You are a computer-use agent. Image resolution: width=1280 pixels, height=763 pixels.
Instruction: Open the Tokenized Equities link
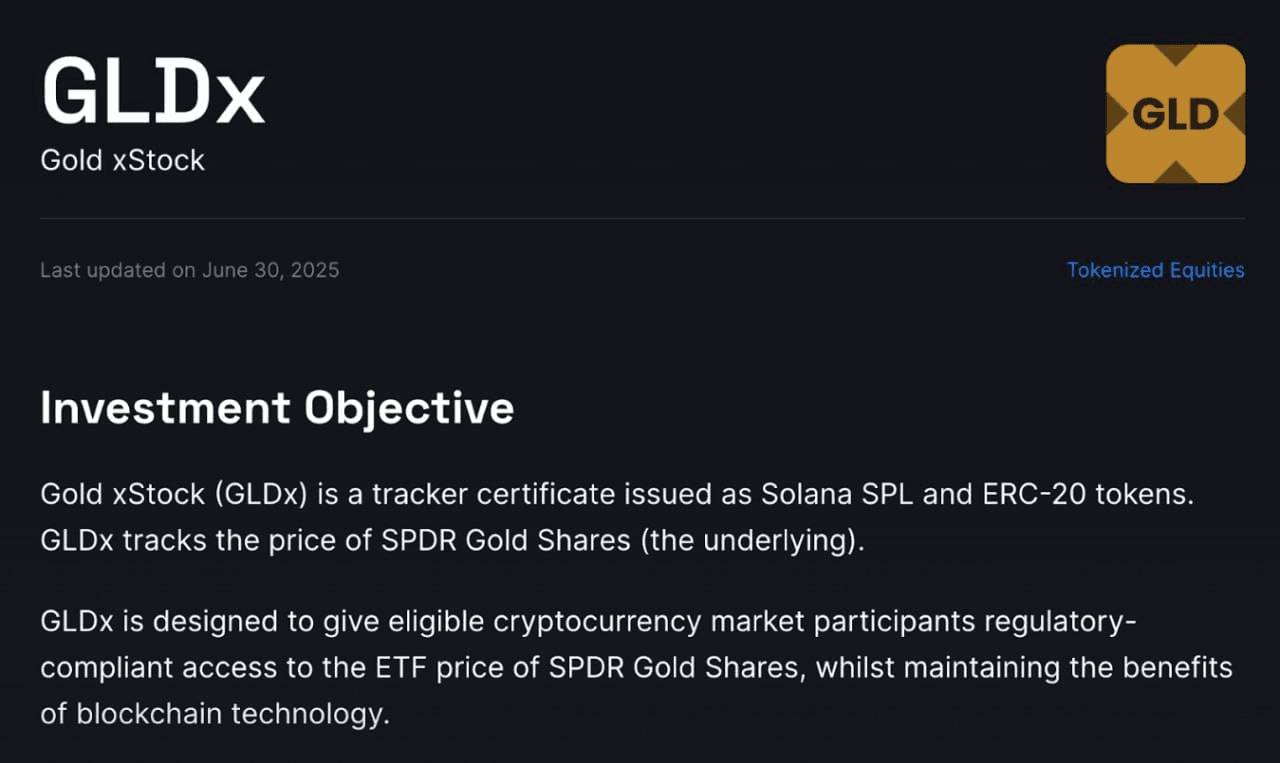click(x=1155, y=270)
